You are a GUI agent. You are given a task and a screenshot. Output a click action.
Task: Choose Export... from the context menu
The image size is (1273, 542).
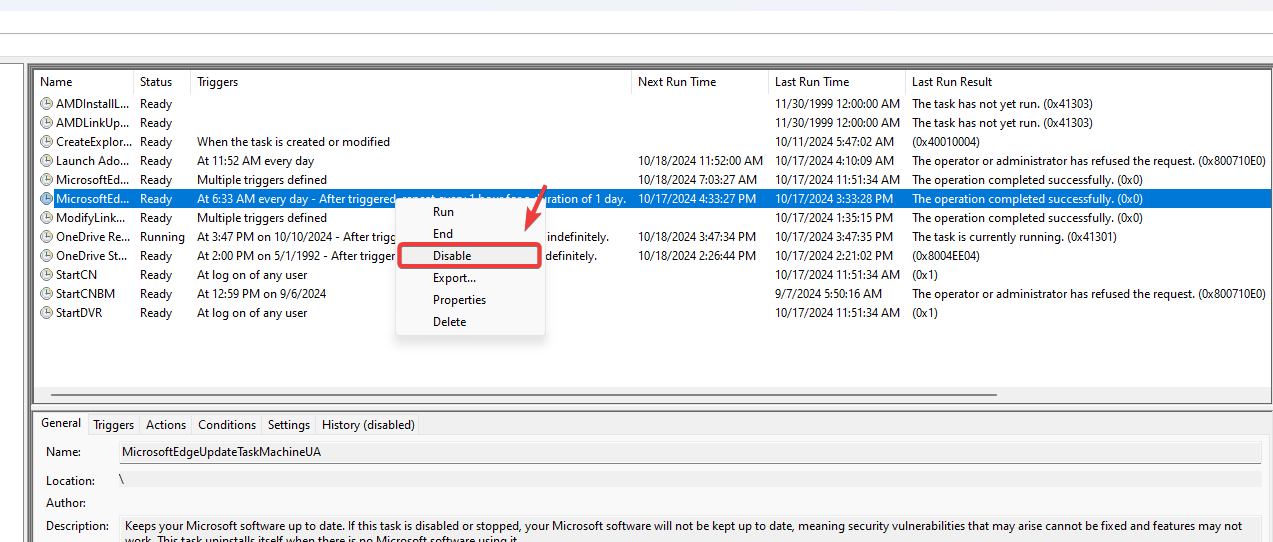(x=470, y=278)
